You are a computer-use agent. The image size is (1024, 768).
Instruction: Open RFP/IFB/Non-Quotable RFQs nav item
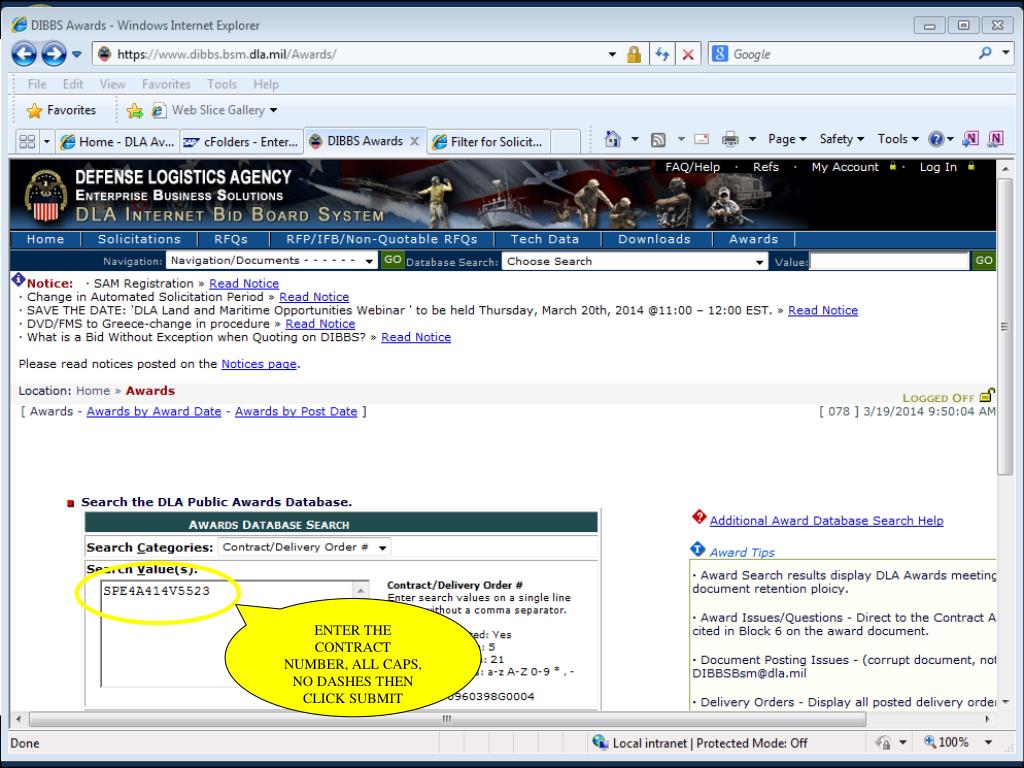[381, 239]
